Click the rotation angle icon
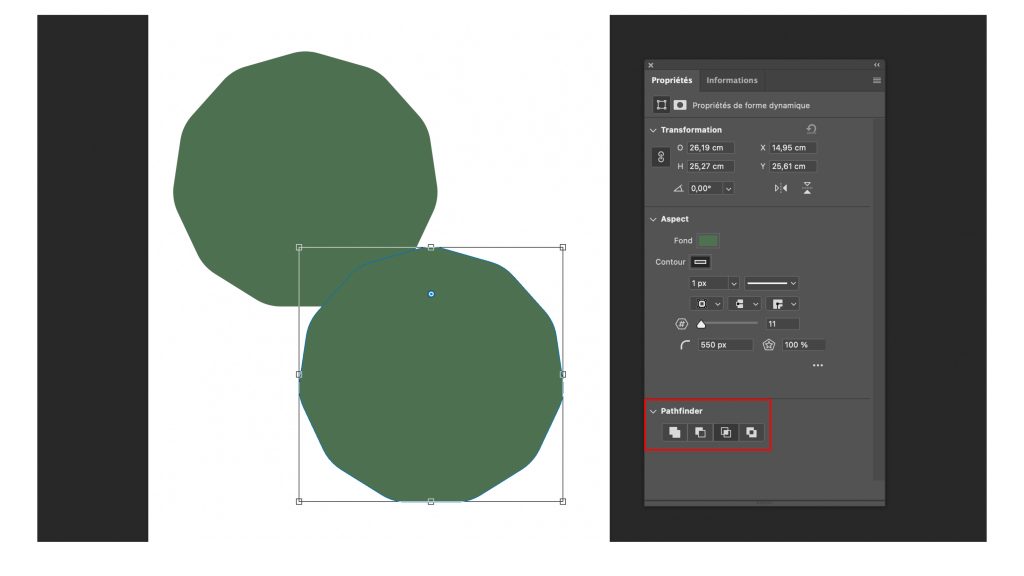This screenshot has height=576, width=1024. point(679,188)
